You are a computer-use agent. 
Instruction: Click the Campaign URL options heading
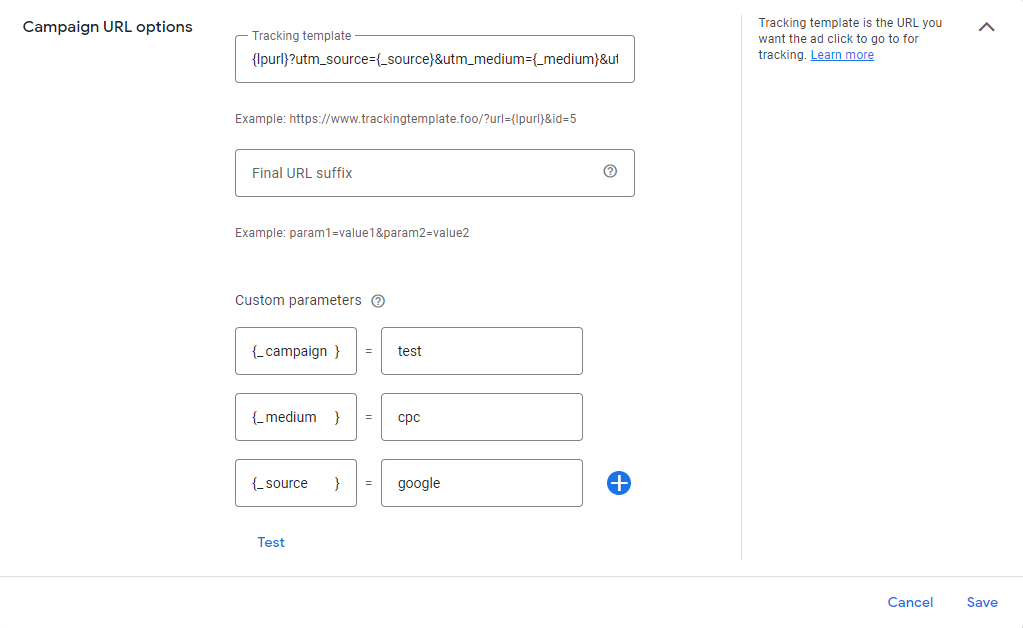pos(108,27)
